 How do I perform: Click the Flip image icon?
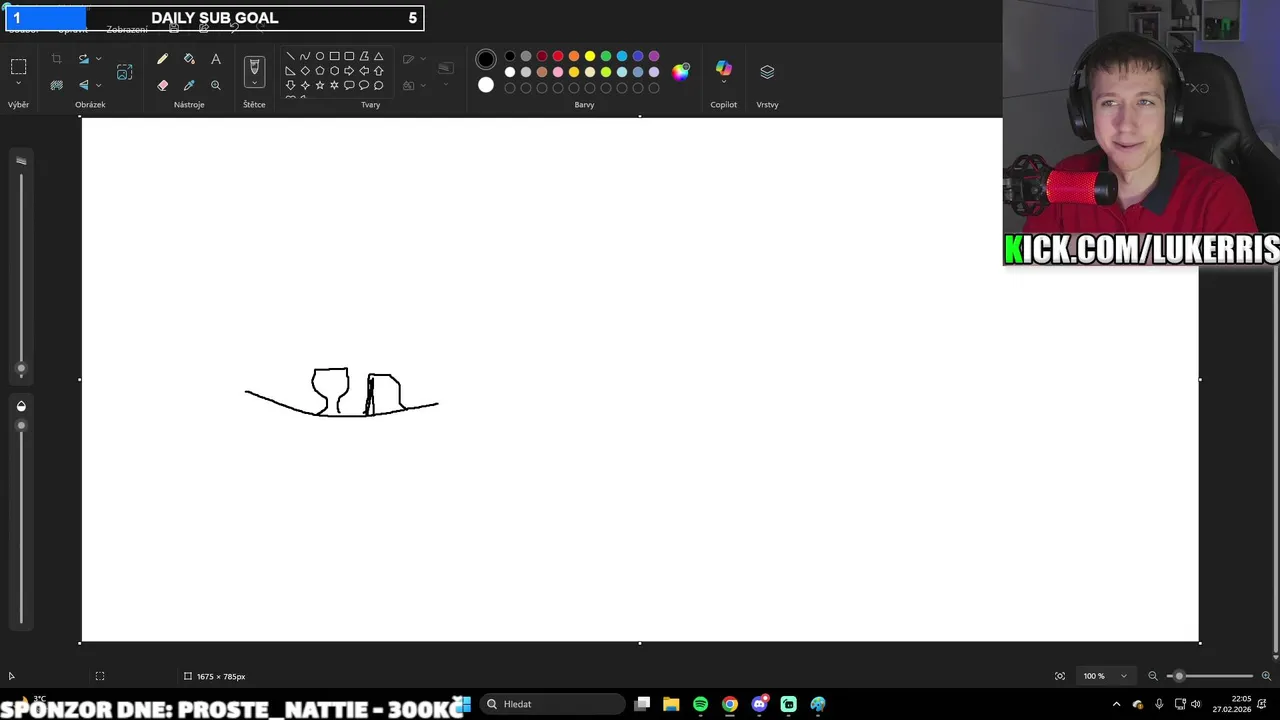point(84,85)
